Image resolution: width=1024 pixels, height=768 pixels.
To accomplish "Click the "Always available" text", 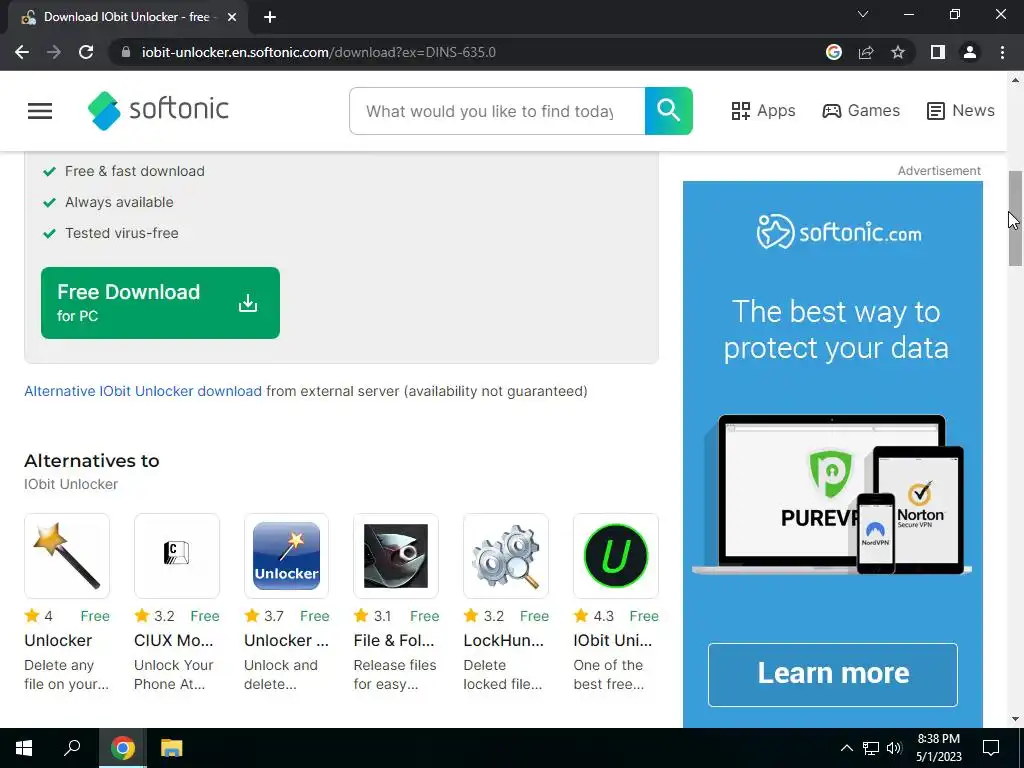I will (x=119, y=202).
